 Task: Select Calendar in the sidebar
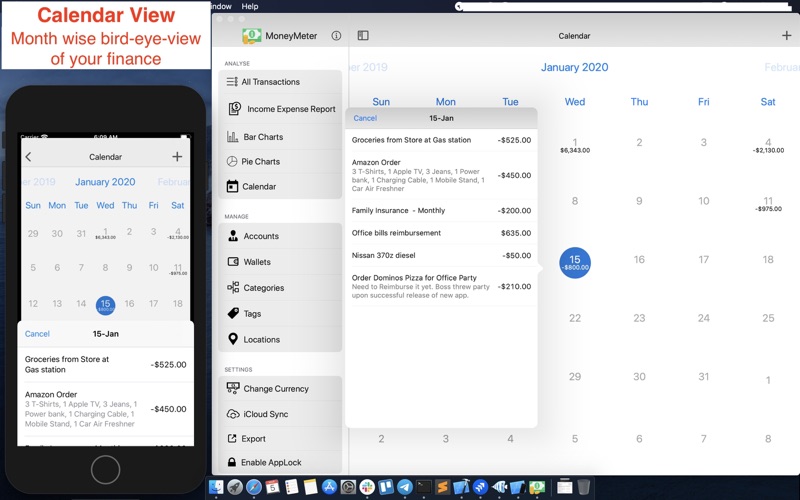(x=280, y=186)
